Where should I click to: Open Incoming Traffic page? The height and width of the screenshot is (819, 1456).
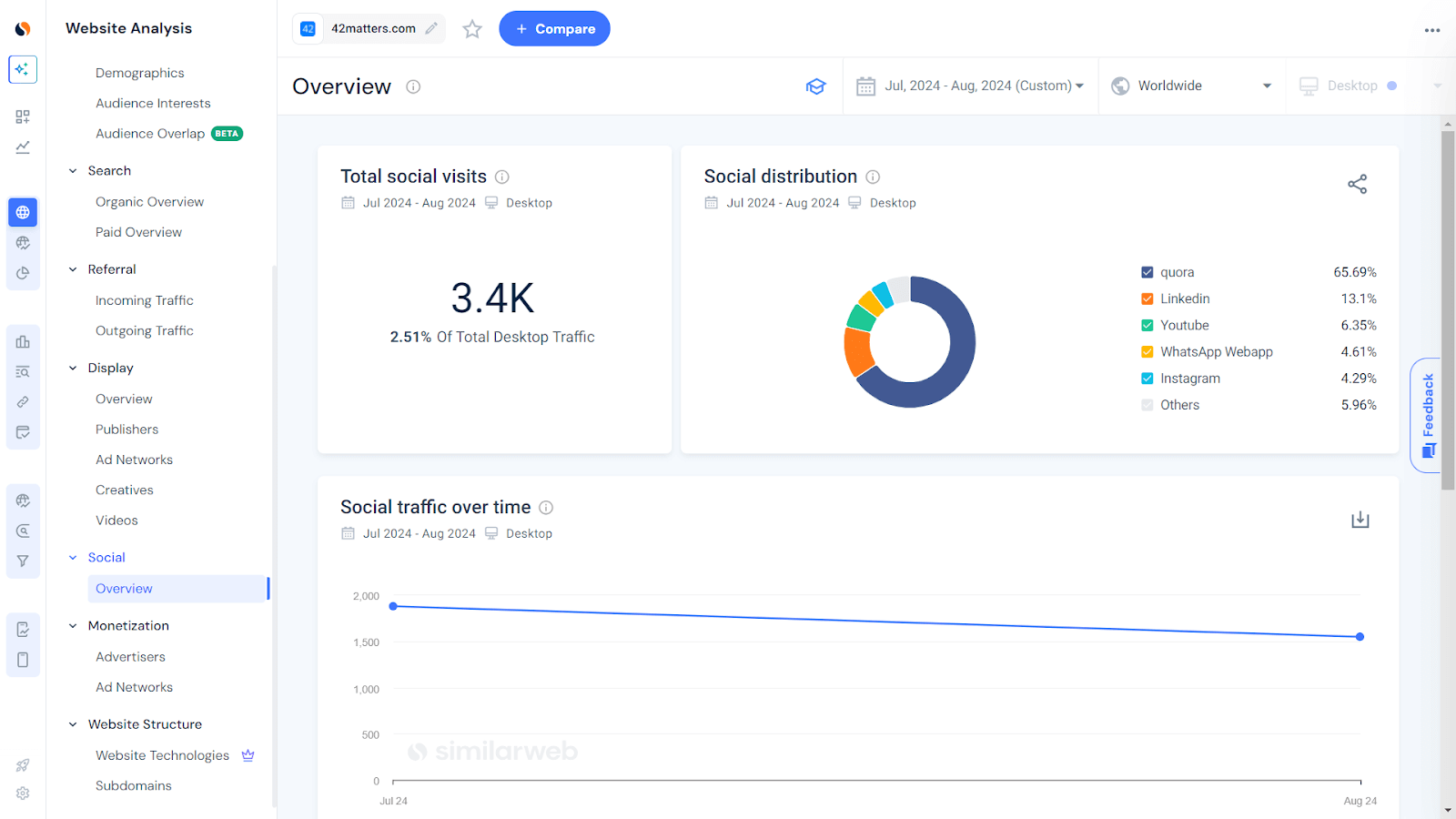[145, 300]
